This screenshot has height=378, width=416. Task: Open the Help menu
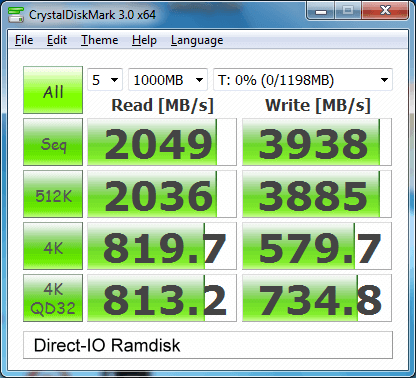tap(144, 40)
